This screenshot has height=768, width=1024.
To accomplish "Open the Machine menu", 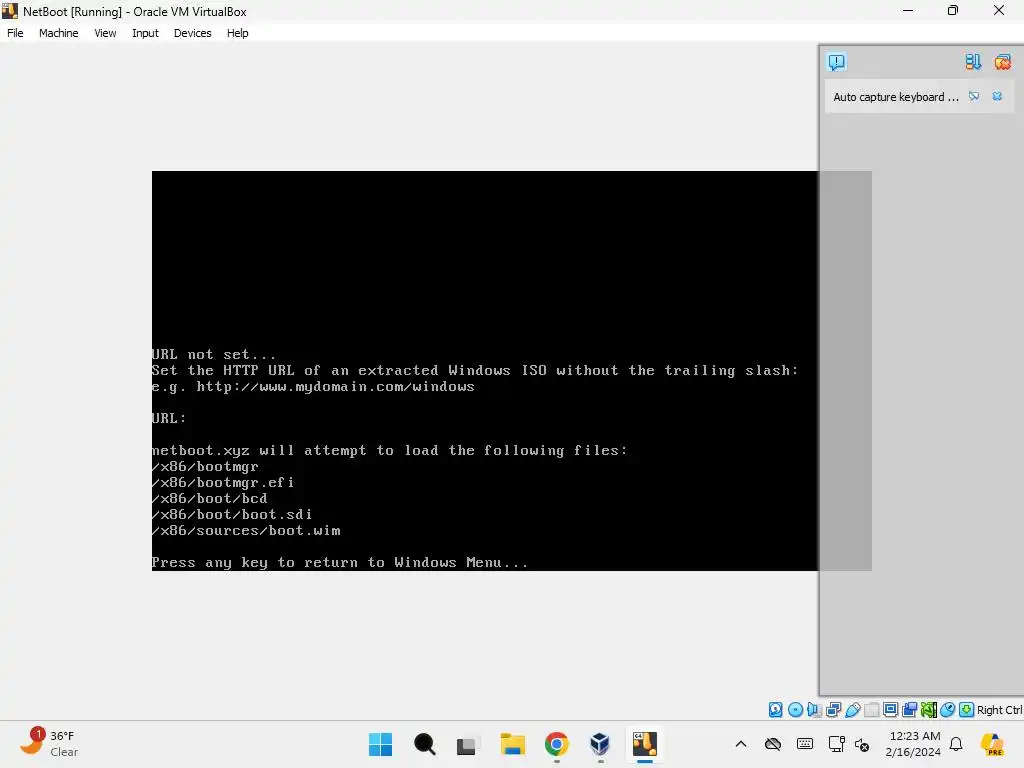I will click(x=58, y=33).
